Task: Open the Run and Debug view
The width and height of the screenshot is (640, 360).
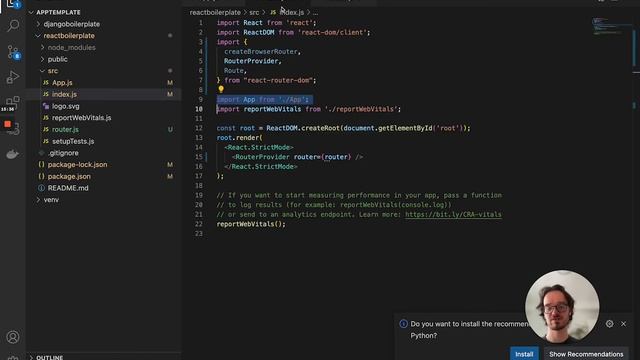Action: [13, 78]
